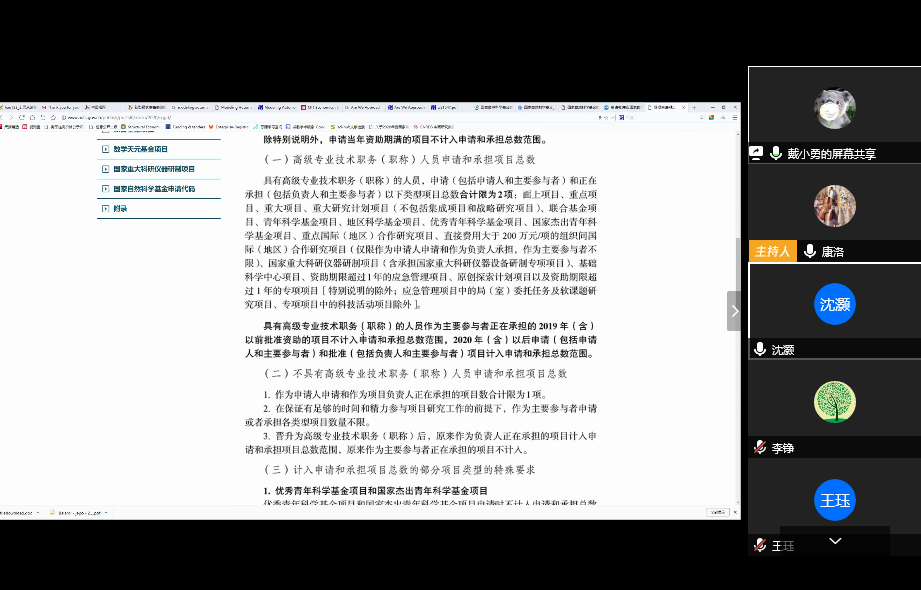The height and width of the screenshot is (590, 921).
Task: Click the muted microphone icon for 王珏
Action: coord(760,546)
